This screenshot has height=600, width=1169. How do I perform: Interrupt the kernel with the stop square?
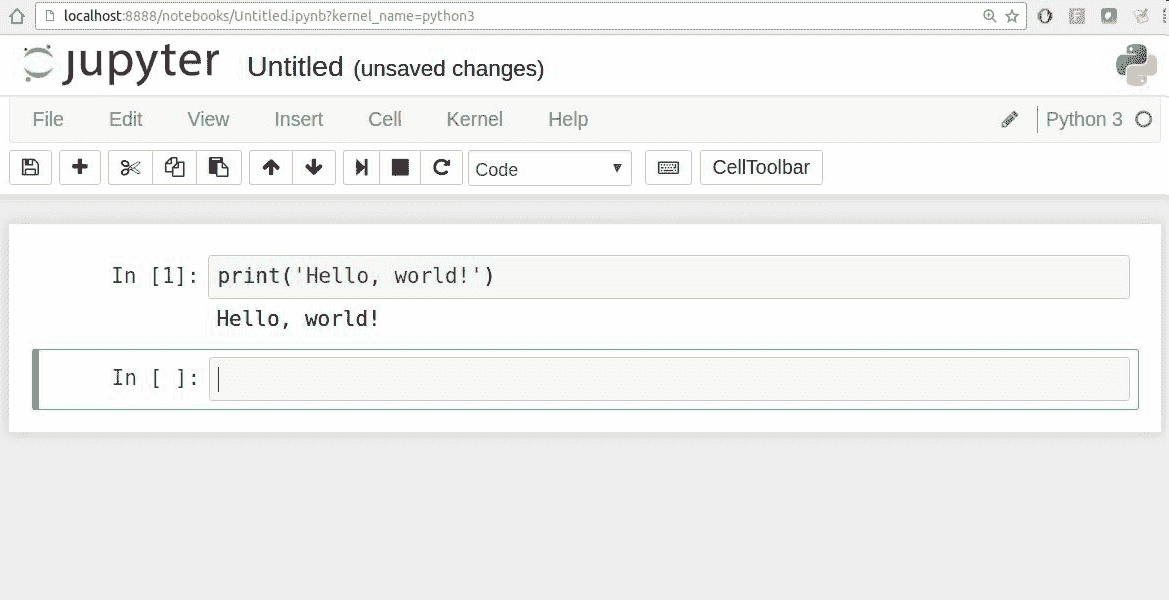click(400, 167)
